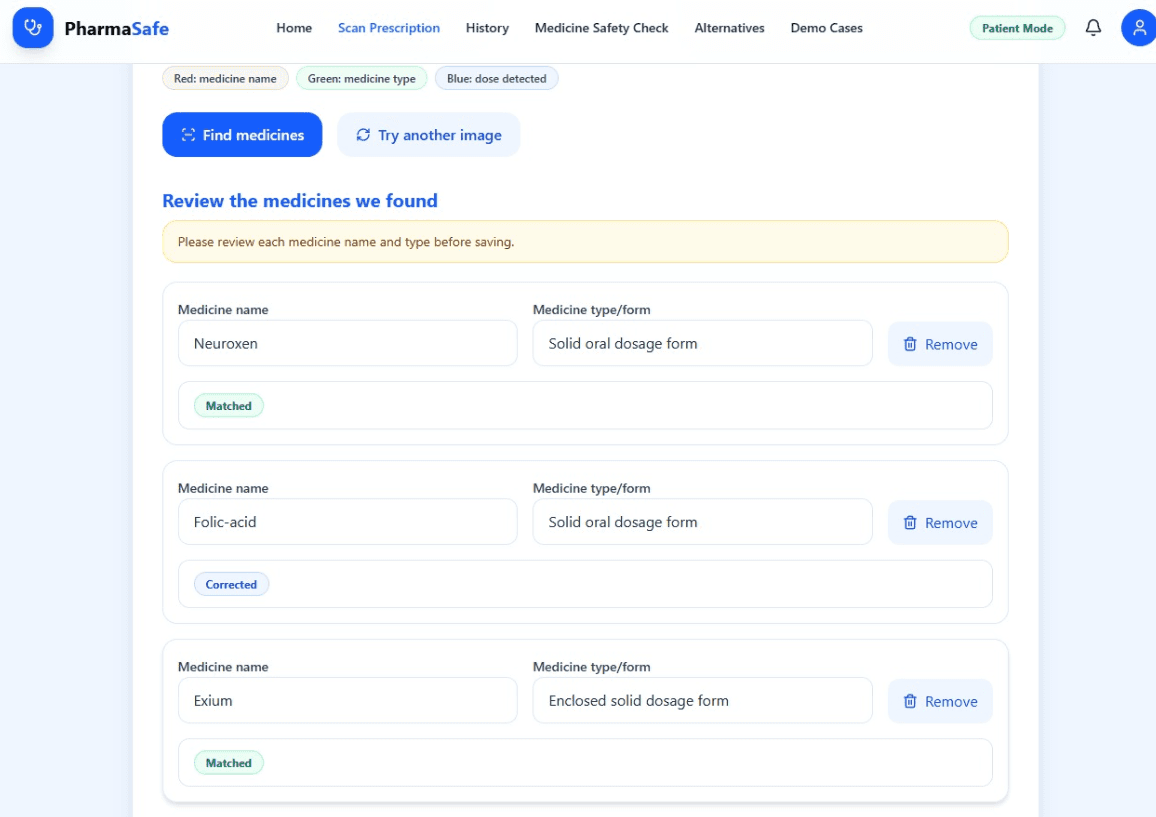1156x817 pixels.
Task: Click the Corrected badge under Folic-acid
Action: (x=231, y=584)
